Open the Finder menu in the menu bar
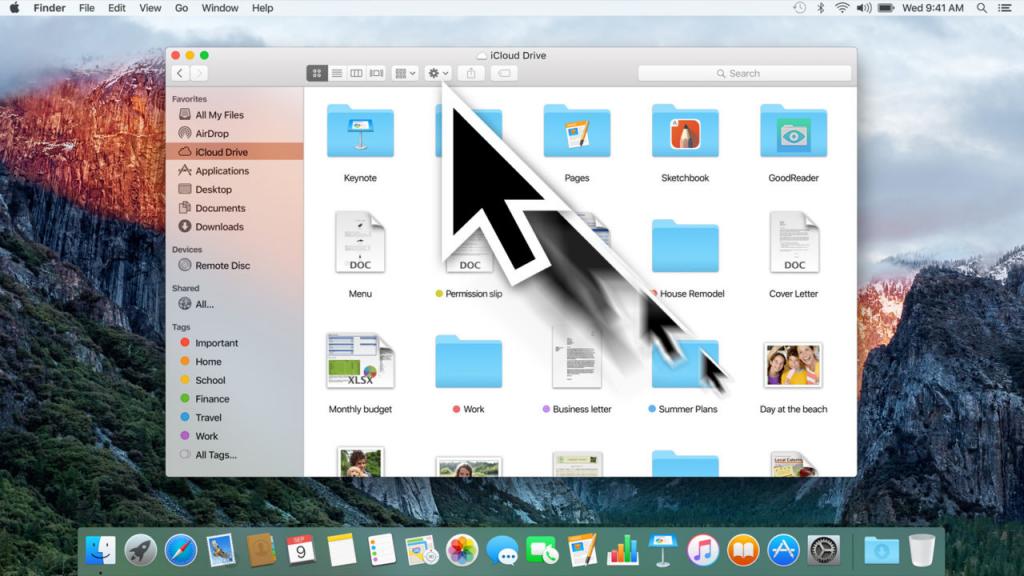This screenshot has height=576, width=1024. pos(49,7)
